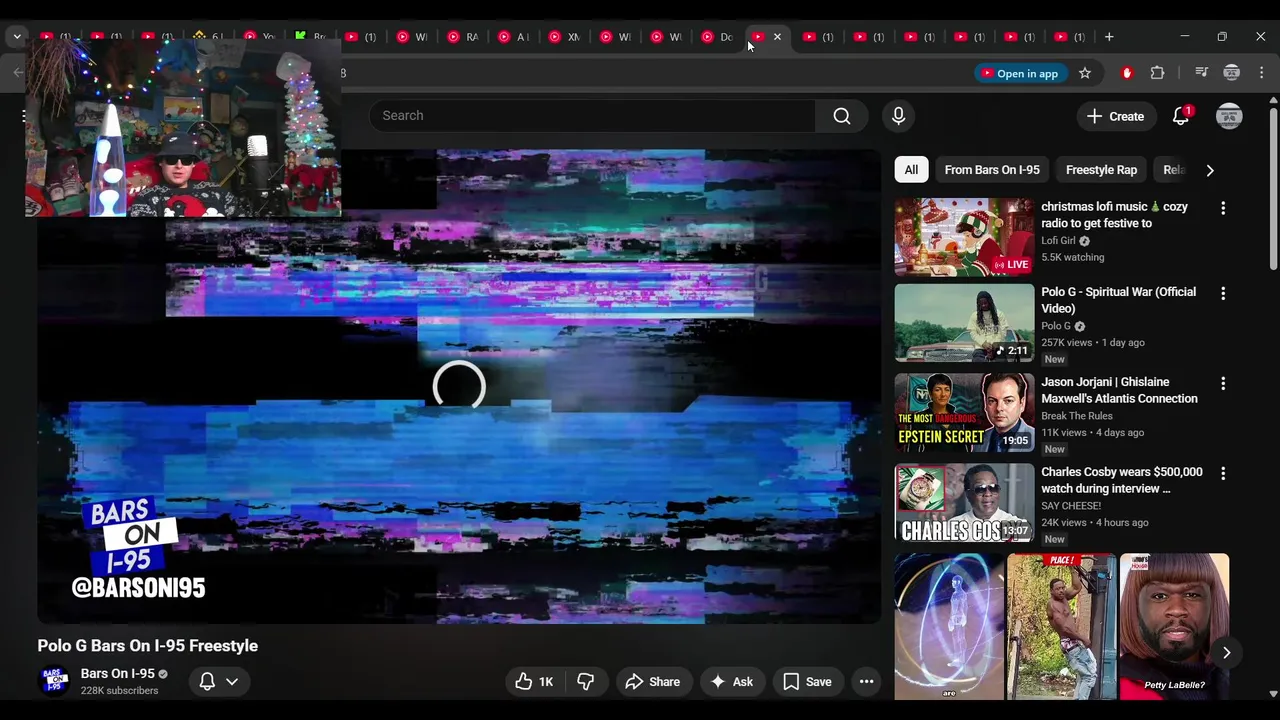Open Polo G - Spiritual War title link
Screen dimensions: 1280x720
1118,300
